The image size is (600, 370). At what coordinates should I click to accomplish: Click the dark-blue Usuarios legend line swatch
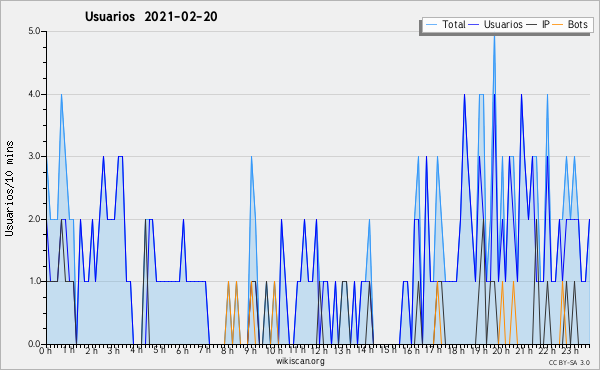[x=474, y=25]
